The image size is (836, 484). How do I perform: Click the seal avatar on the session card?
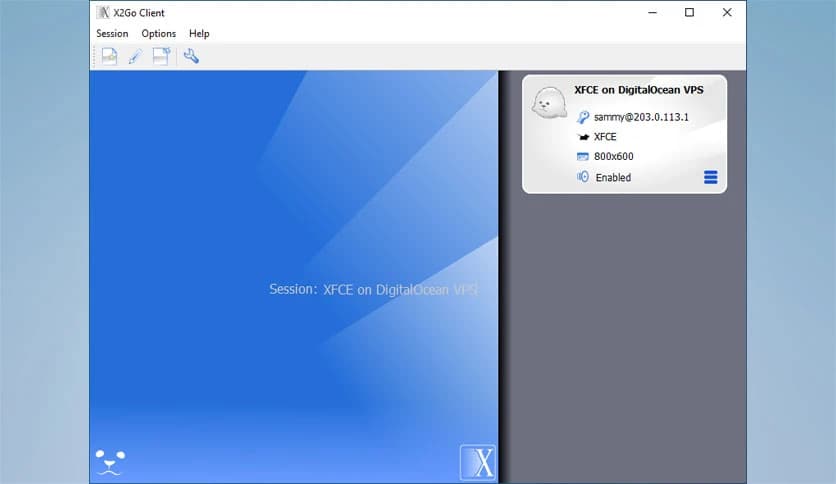click(549, 103)
